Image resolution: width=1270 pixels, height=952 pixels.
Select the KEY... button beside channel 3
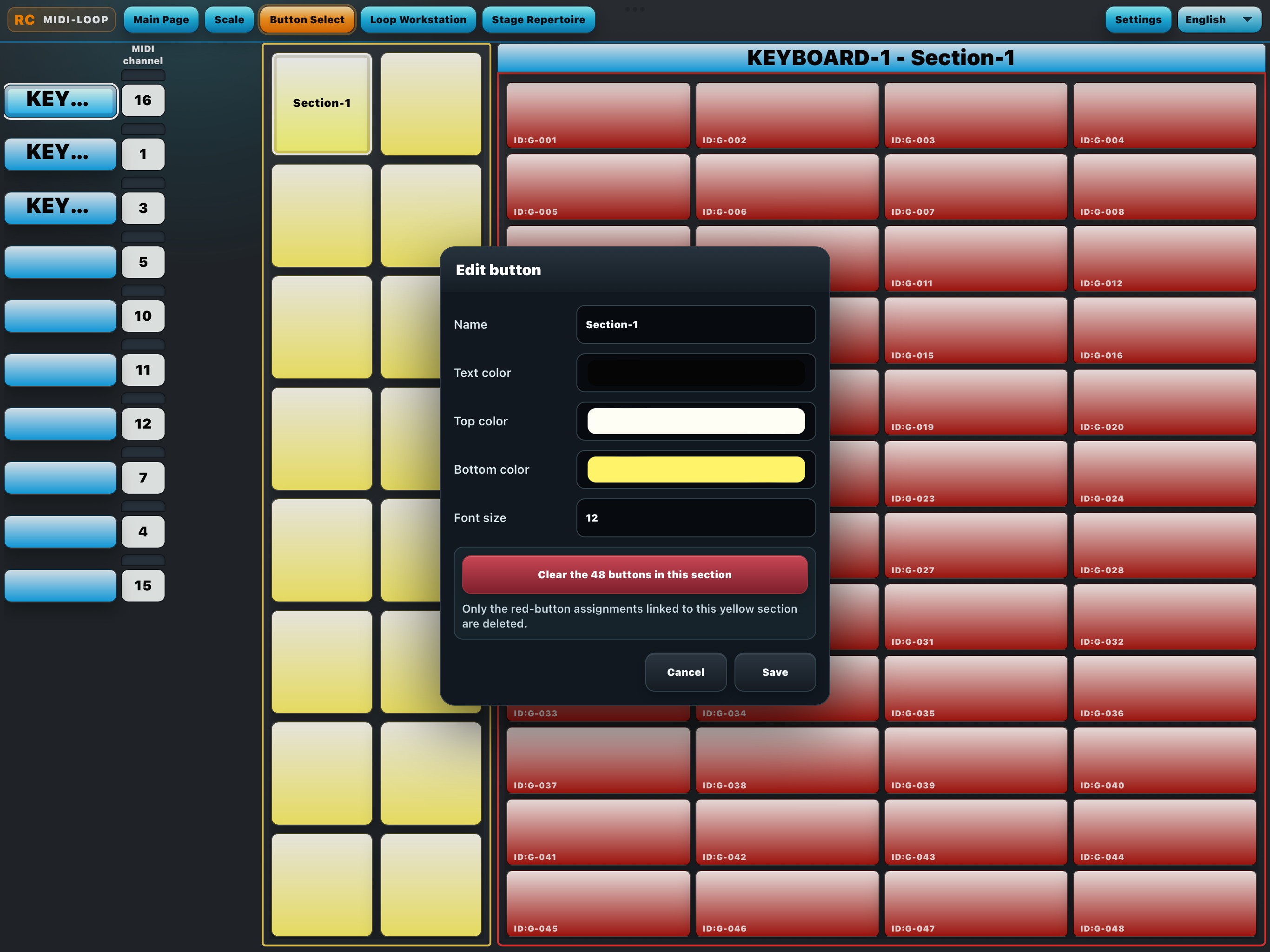click(x=60, y=208)
